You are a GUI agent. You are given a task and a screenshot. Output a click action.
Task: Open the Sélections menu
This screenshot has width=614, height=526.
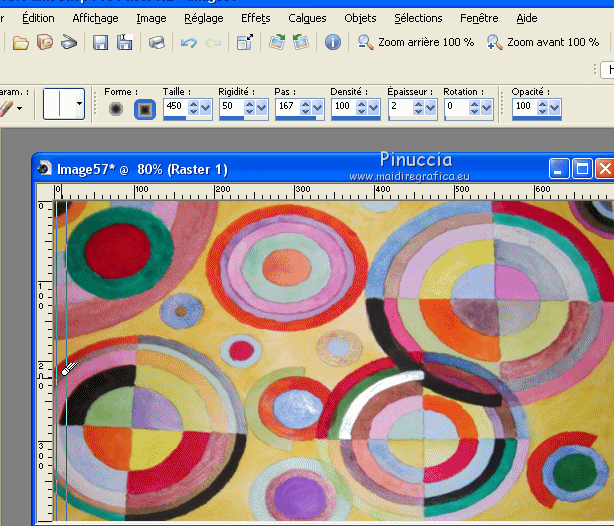[418, 18]
